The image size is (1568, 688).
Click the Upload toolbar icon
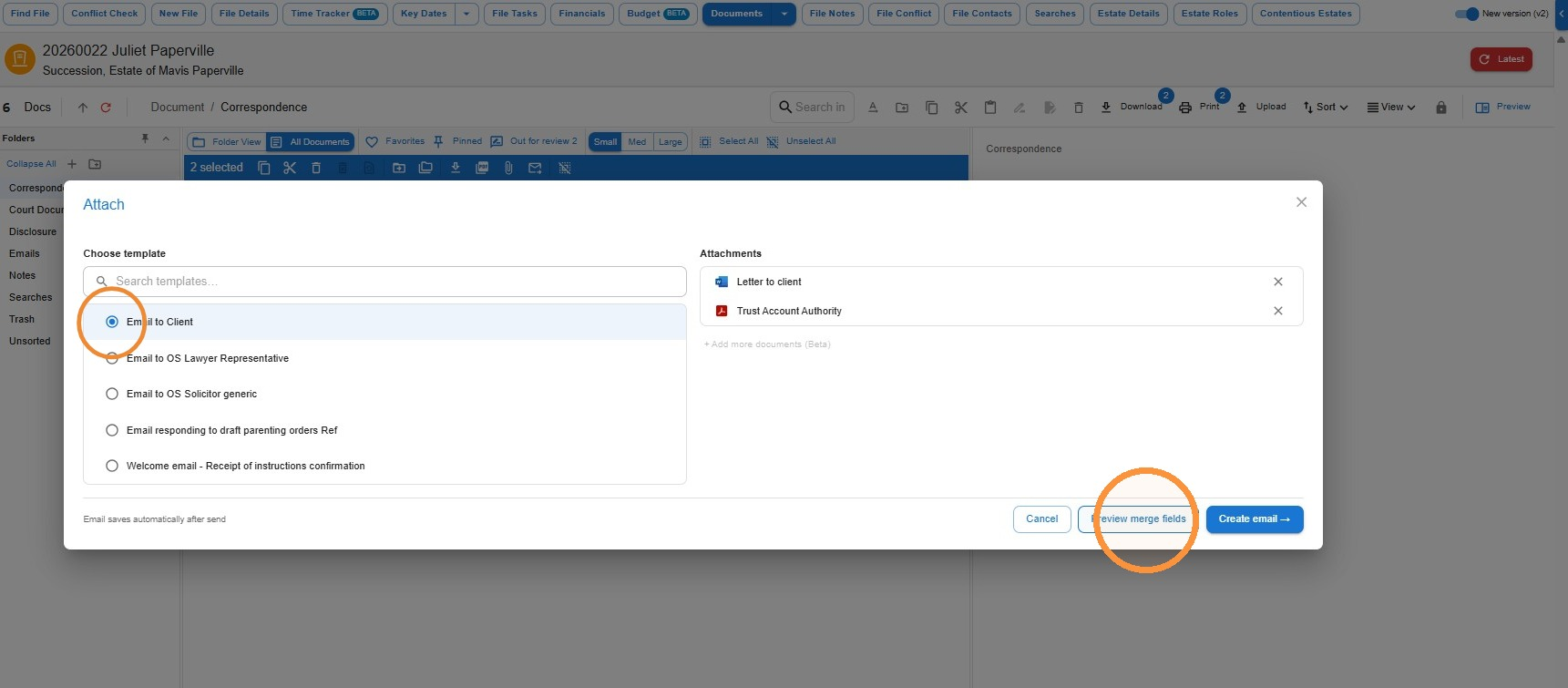coord(1242,108)
